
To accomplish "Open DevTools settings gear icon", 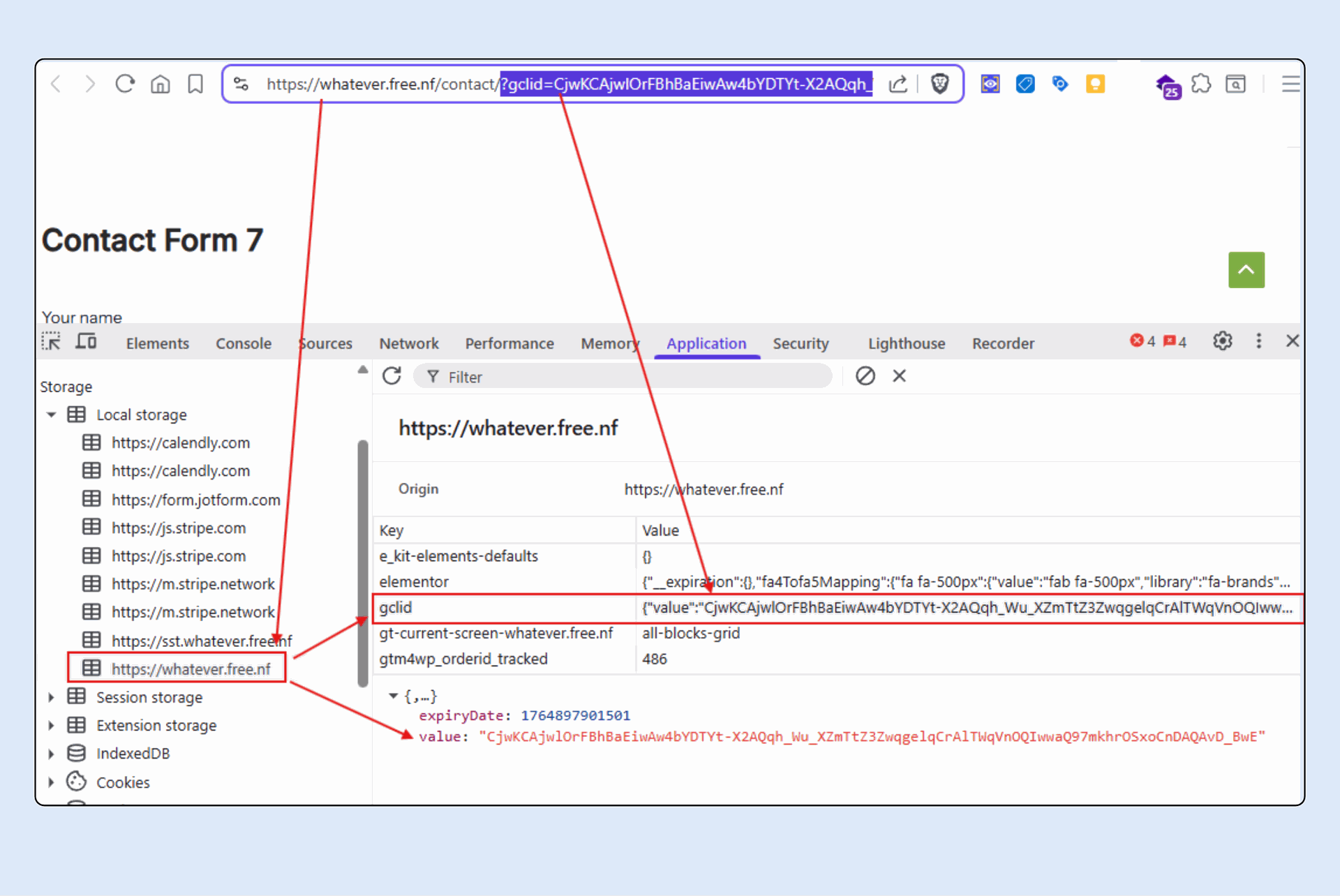I will pyautogui.click(x=1222, y=341).
